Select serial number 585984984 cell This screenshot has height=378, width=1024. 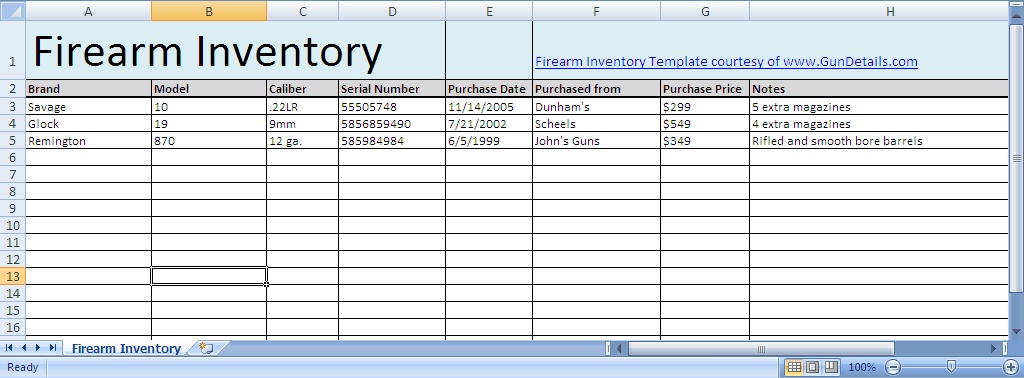pos(392,140)
